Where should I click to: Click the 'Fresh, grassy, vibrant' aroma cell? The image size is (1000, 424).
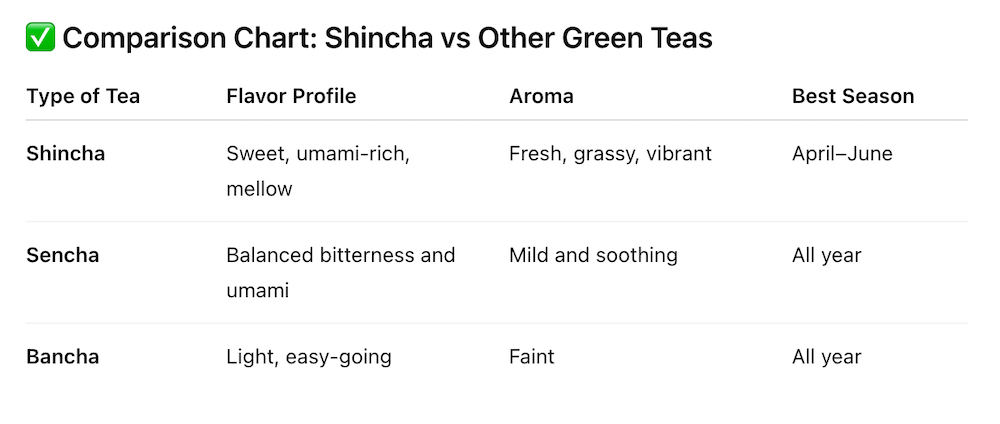pyautogui.click(x=610, y=154)
